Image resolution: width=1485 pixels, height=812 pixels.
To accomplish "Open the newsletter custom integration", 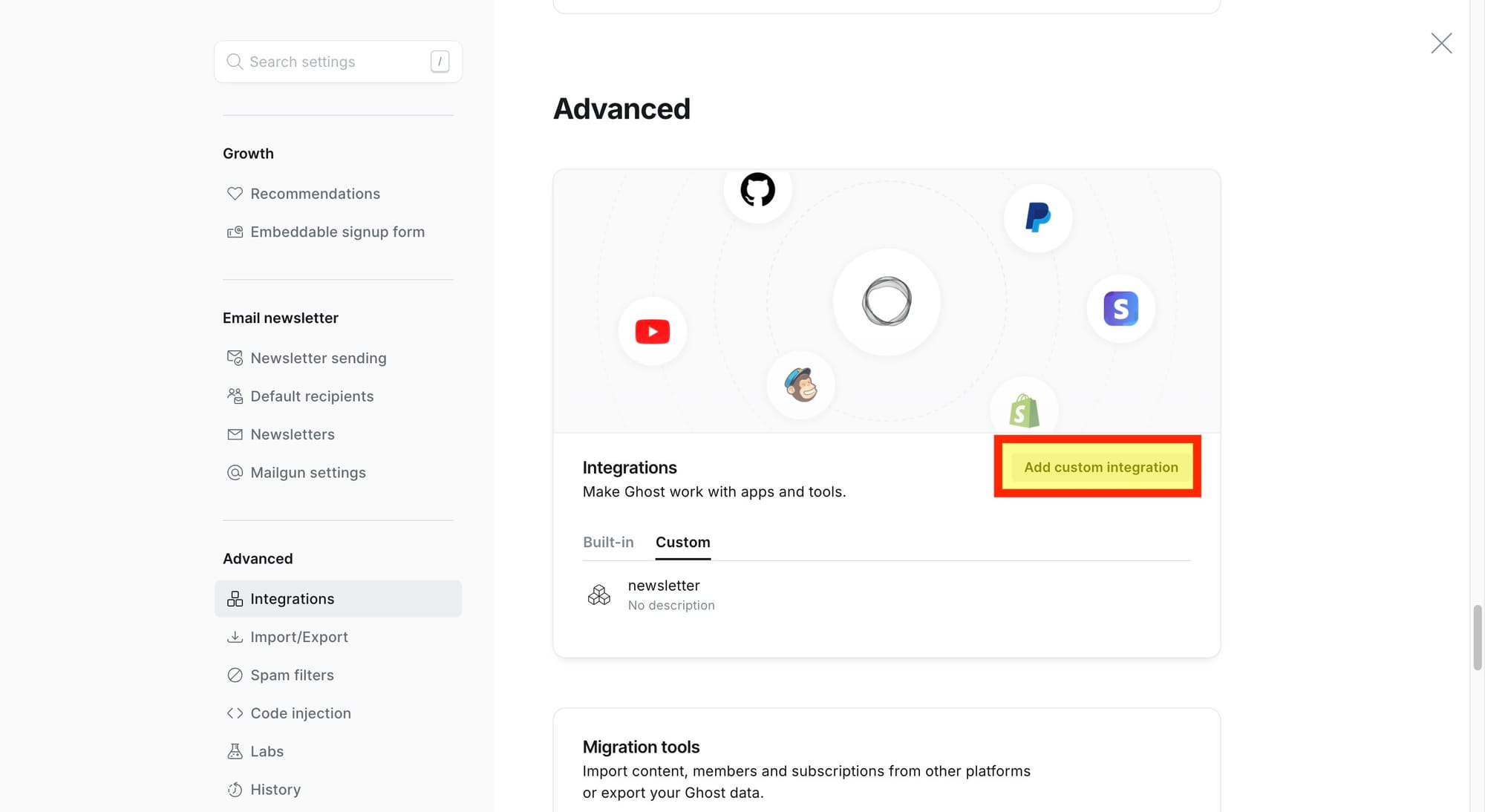I will pos(887,595).
